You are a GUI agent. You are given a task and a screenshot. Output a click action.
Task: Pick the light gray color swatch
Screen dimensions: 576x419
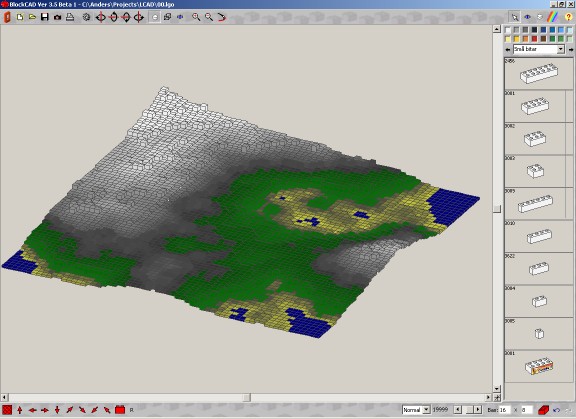517,30
